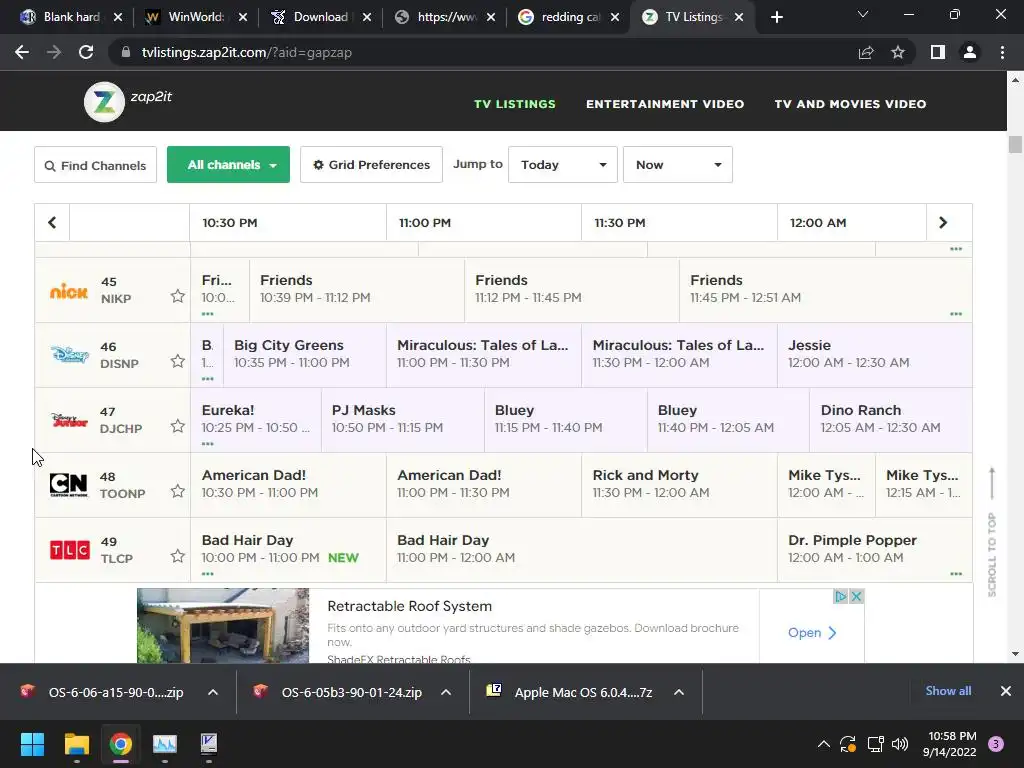Image resolution: width=1024 pixels, height=768 pixels.
Task: Open the tab search chevron
Action: pos(863,14)
